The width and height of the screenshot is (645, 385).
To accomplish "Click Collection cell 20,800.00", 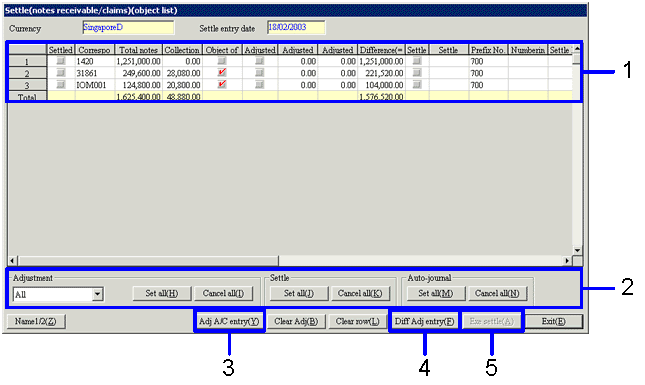I will (182, 85).
